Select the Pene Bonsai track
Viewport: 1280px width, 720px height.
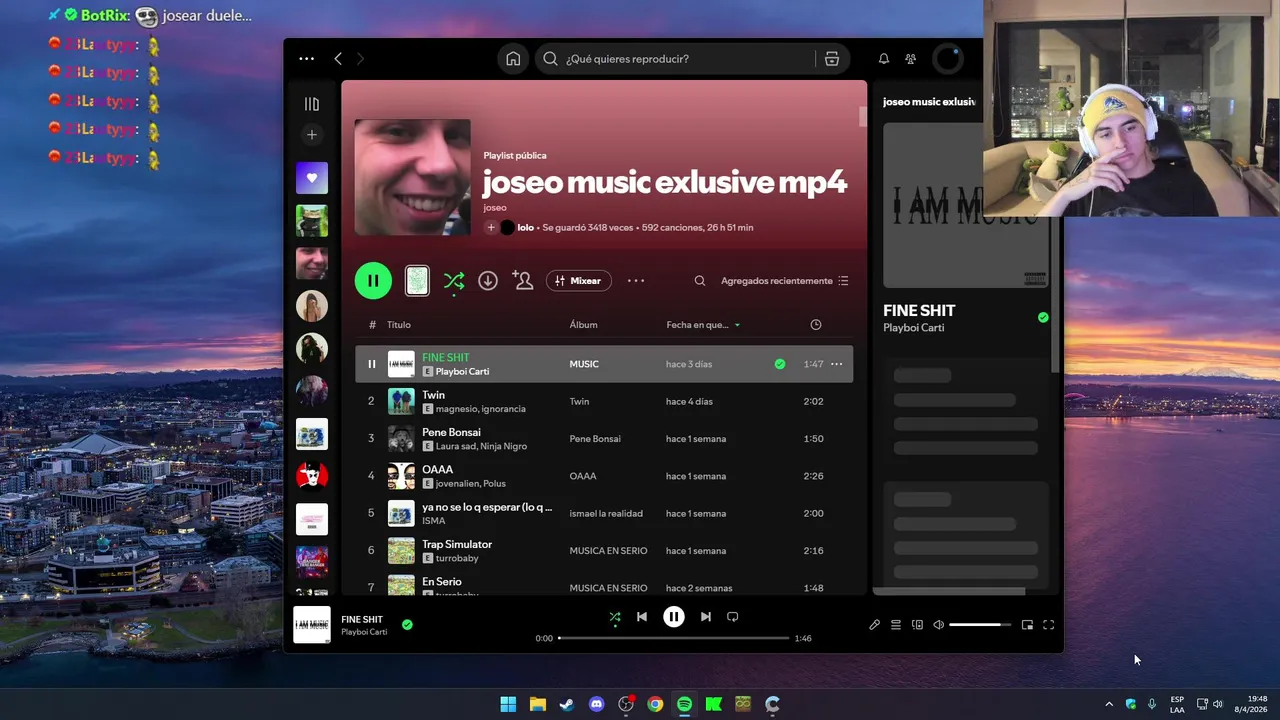(x=604, y=438)
